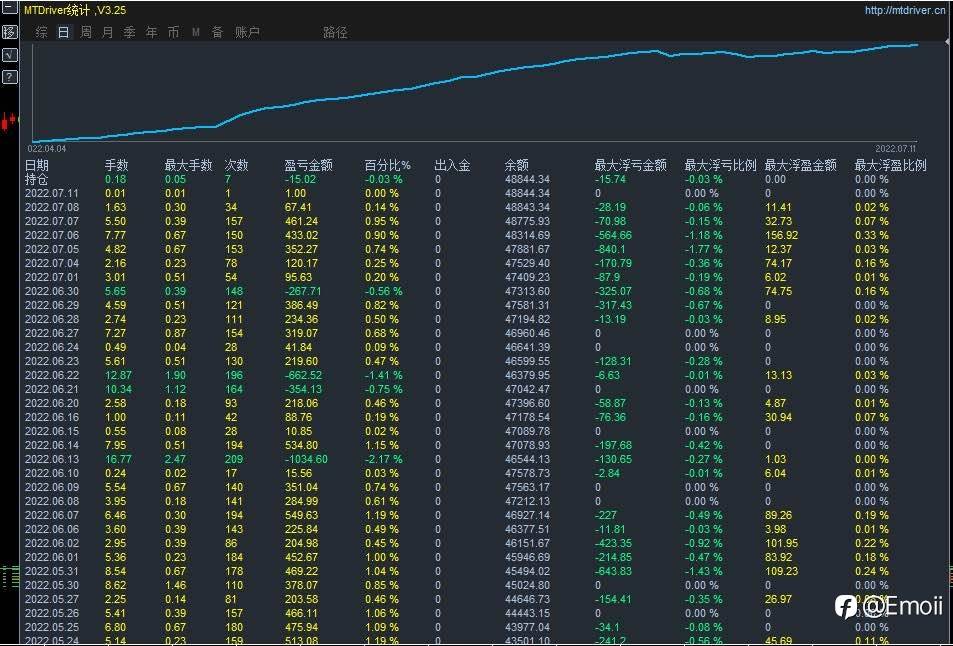Click profit value -1034.60
Screen dimensions: 953x646
[306, 459]
